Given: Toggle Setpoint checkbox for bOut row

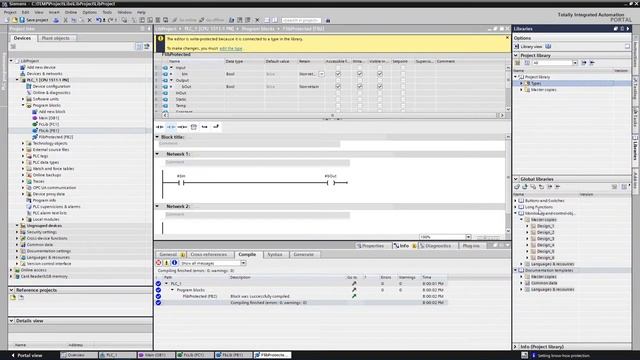Looking at the screenshot, I should 403,87.
